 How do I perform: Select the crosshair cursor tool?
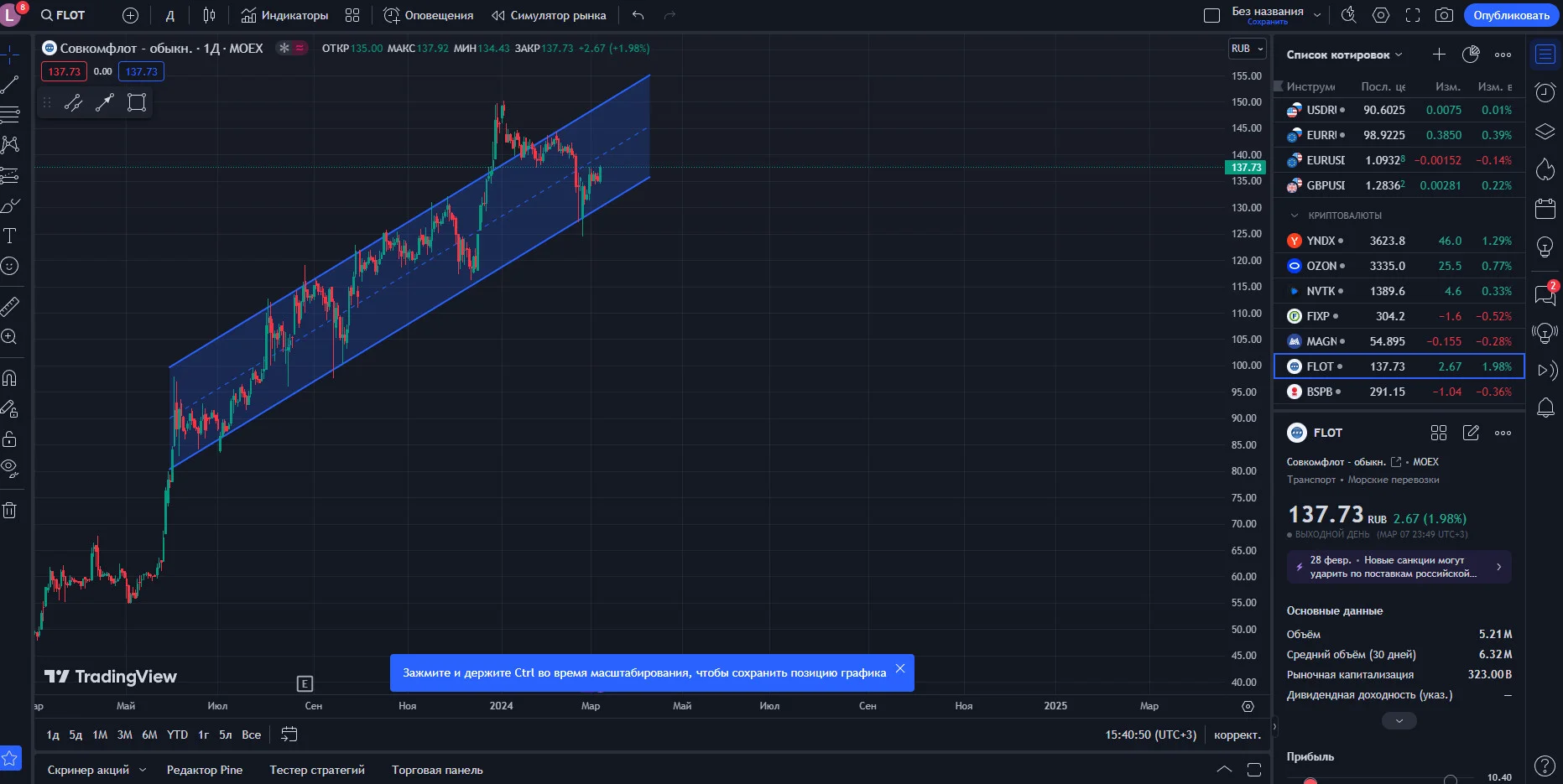[10, 55]
